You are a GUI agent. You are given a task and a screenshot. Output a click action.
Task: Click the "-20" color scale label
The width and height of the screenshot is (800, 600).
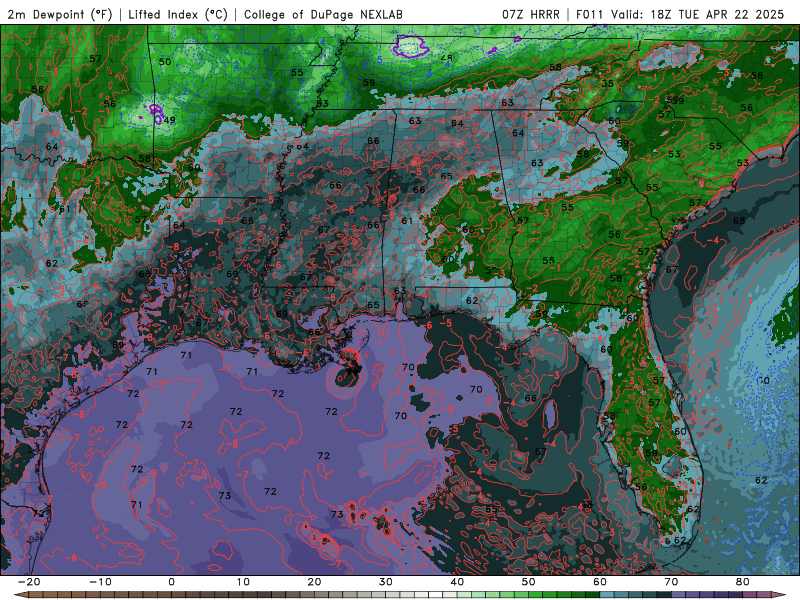tap(29, 582)
